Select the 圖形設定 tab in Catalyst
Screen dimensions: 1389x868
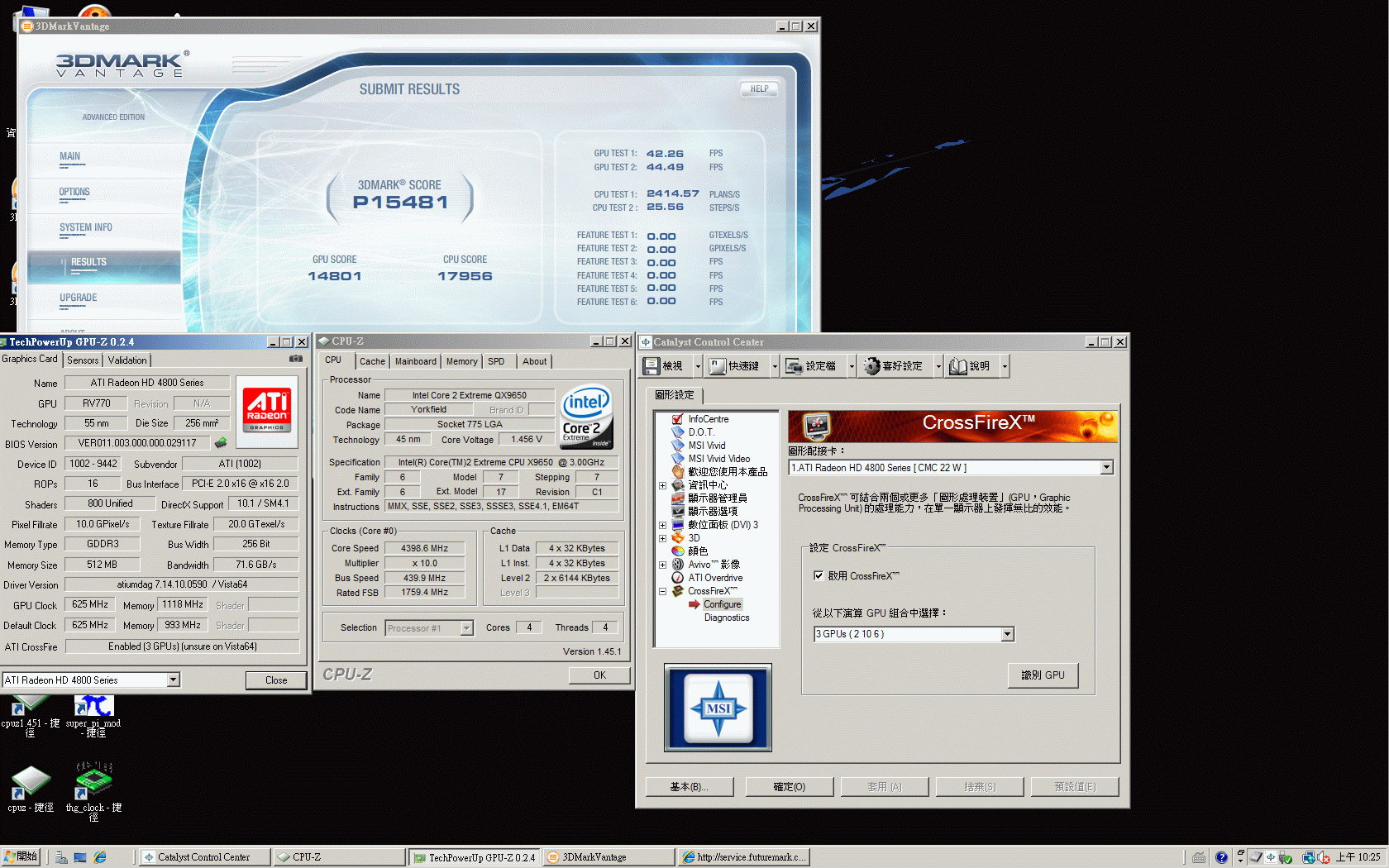pos(674,395)
